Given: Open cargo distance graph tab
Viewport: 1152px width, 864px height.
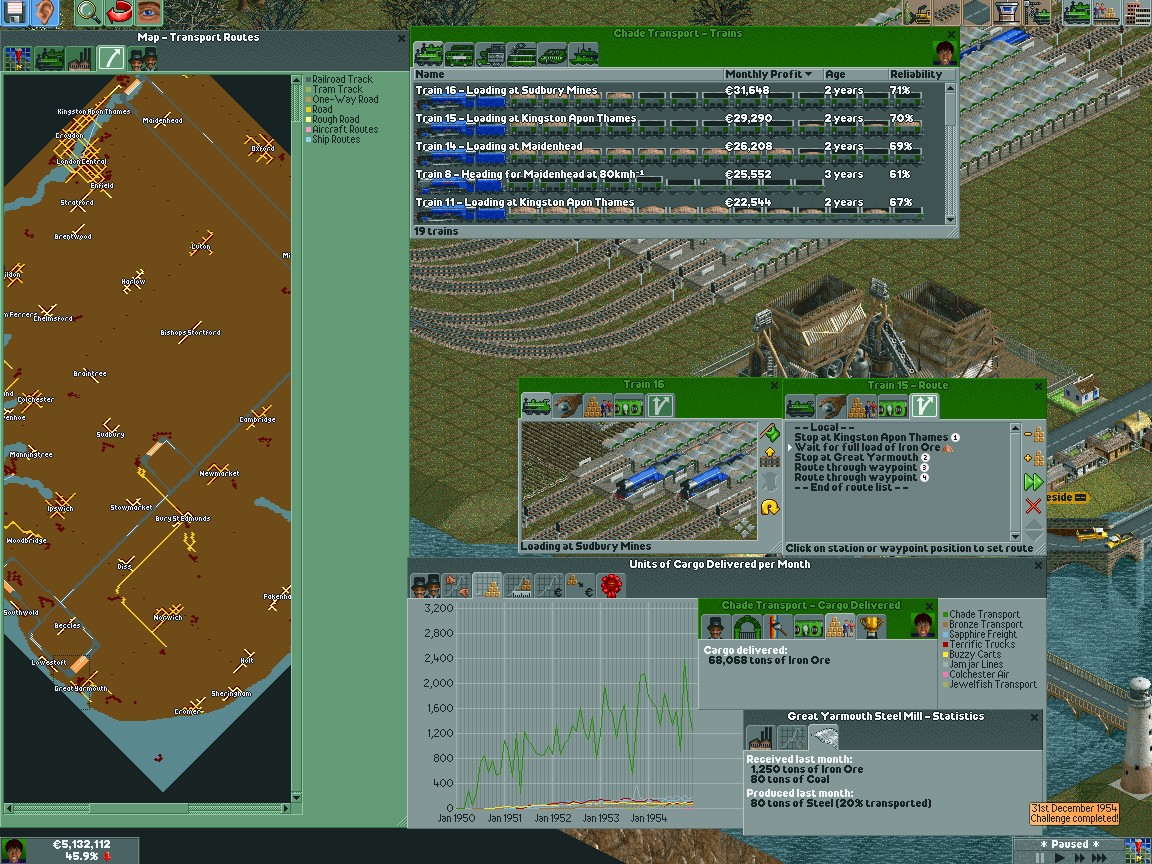Looking at the screenshot, I should tap(517, 586).
